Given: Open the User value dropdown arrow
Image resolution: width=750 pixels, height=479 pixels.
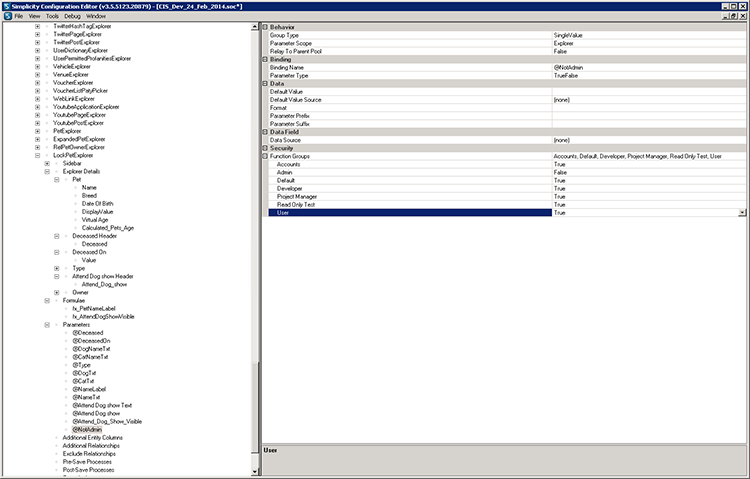Looking at the screenshot, I should tap(742, 213).
